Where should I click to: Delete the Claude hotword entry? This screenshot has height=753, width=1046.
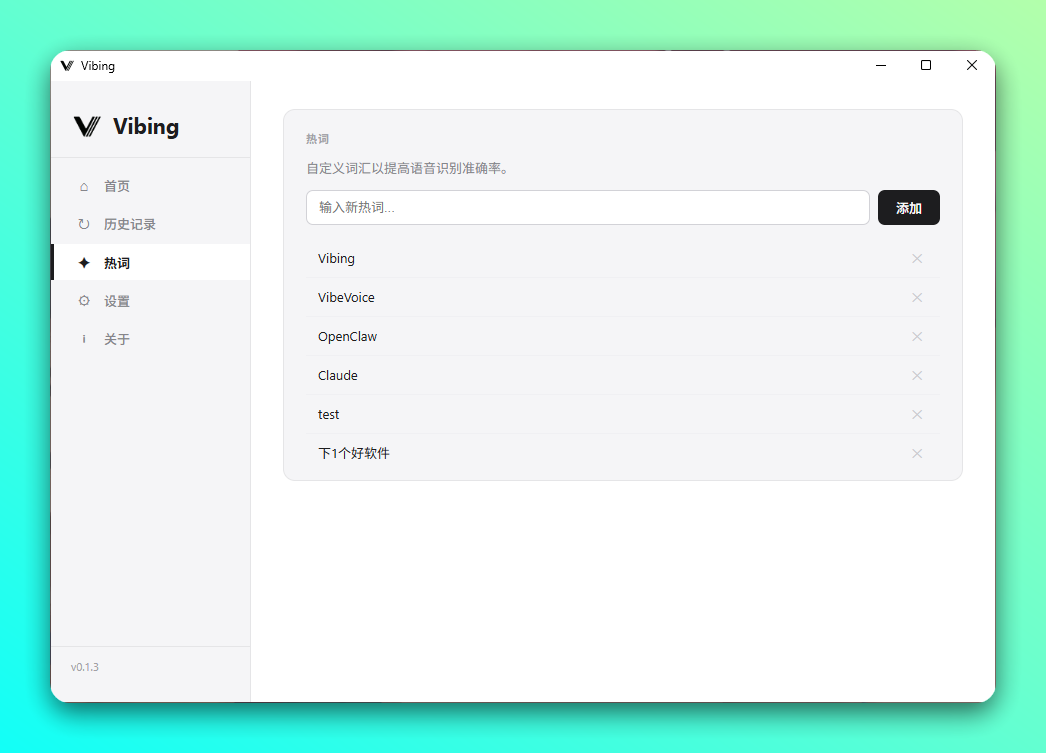click(x=917, y=375)
